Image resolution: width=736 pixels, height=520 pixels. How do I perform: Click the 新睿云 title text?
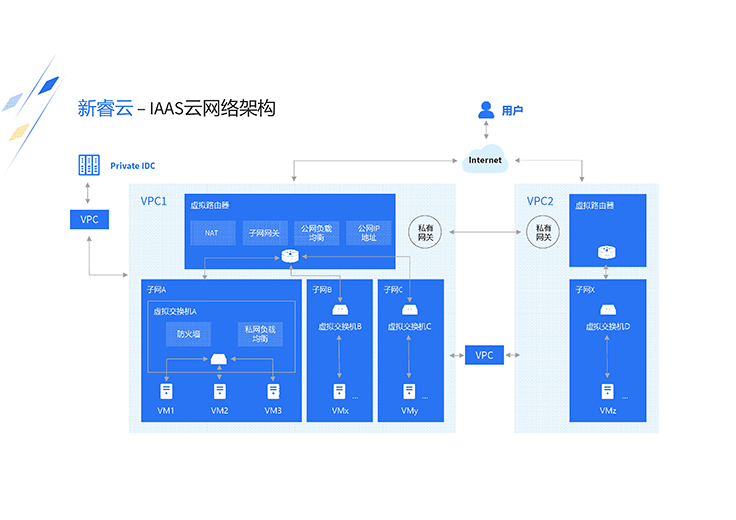point(105,108)
